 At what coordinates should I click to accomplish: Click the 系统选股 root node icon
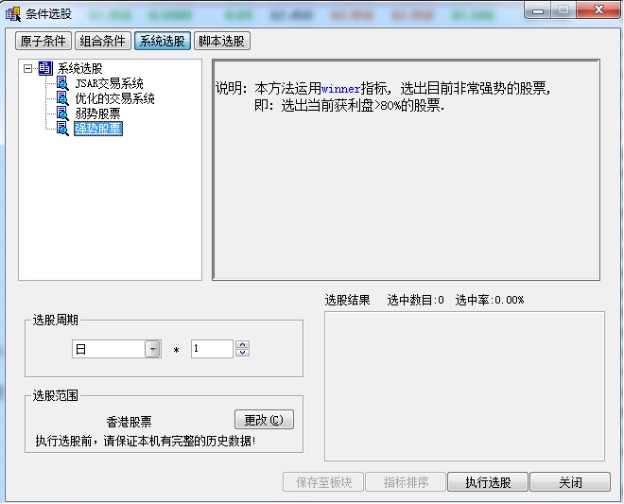tap(45, 69)
